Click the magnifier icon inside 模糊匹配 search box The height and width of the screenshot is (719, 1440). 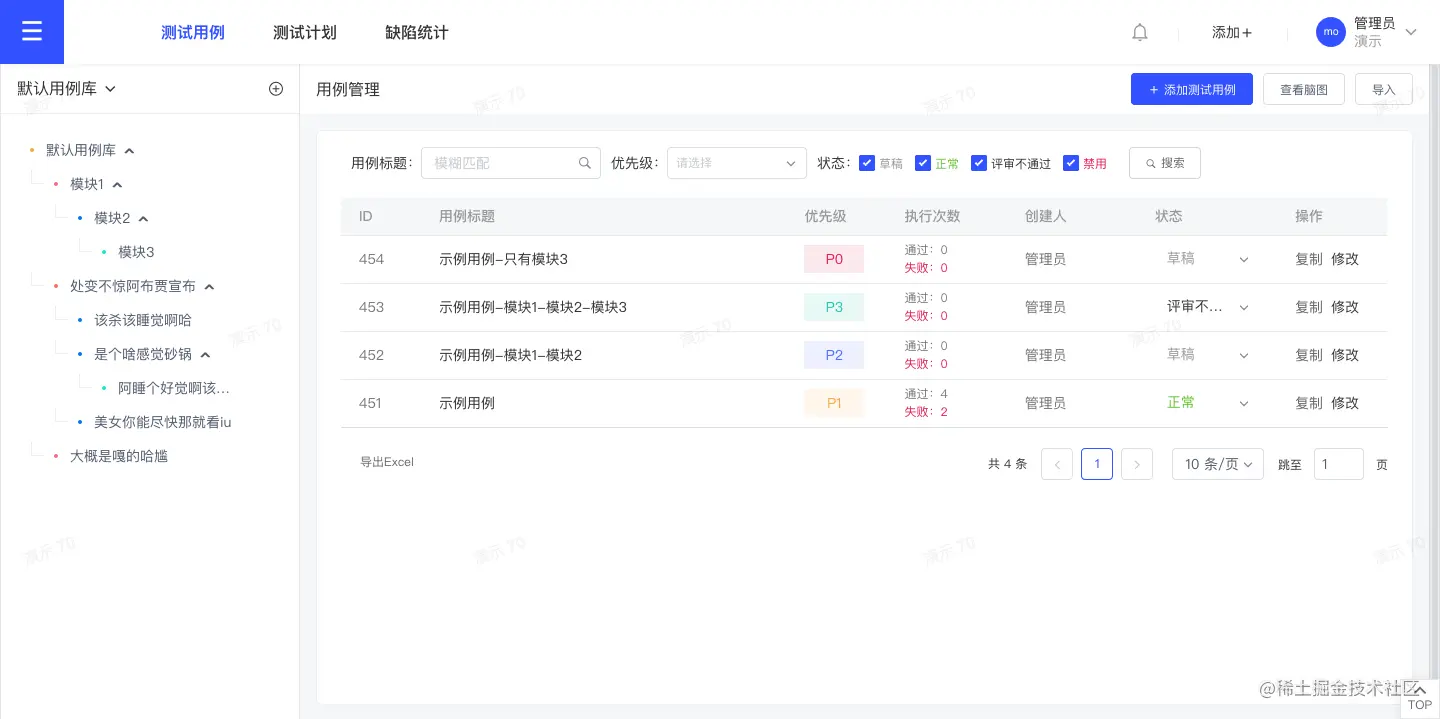[x=585, y=163]
